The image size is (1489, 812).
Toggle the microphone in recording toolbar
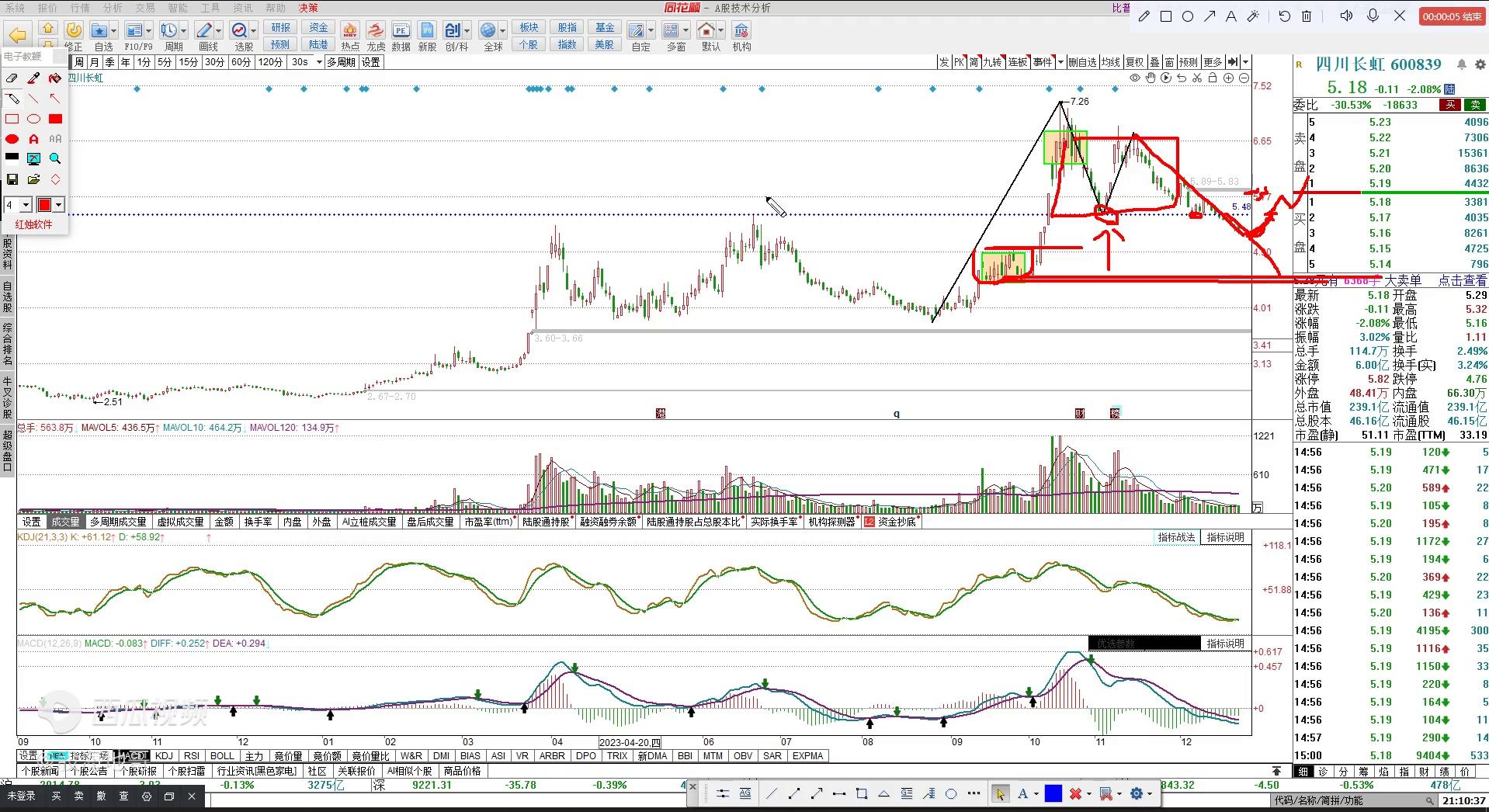(1373, 16)
